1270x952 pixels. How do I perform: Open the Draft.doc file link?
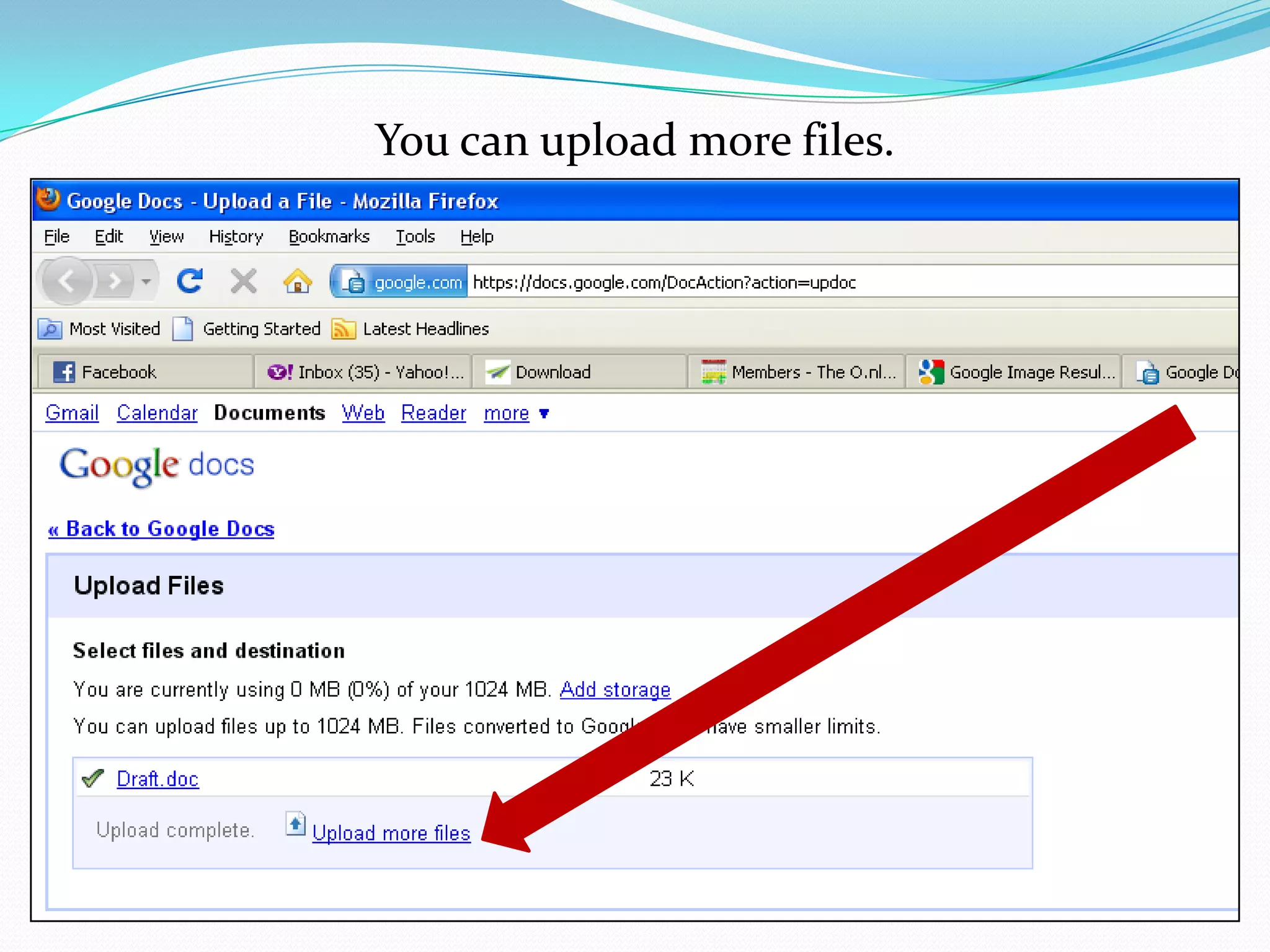(x=158, y=778)
